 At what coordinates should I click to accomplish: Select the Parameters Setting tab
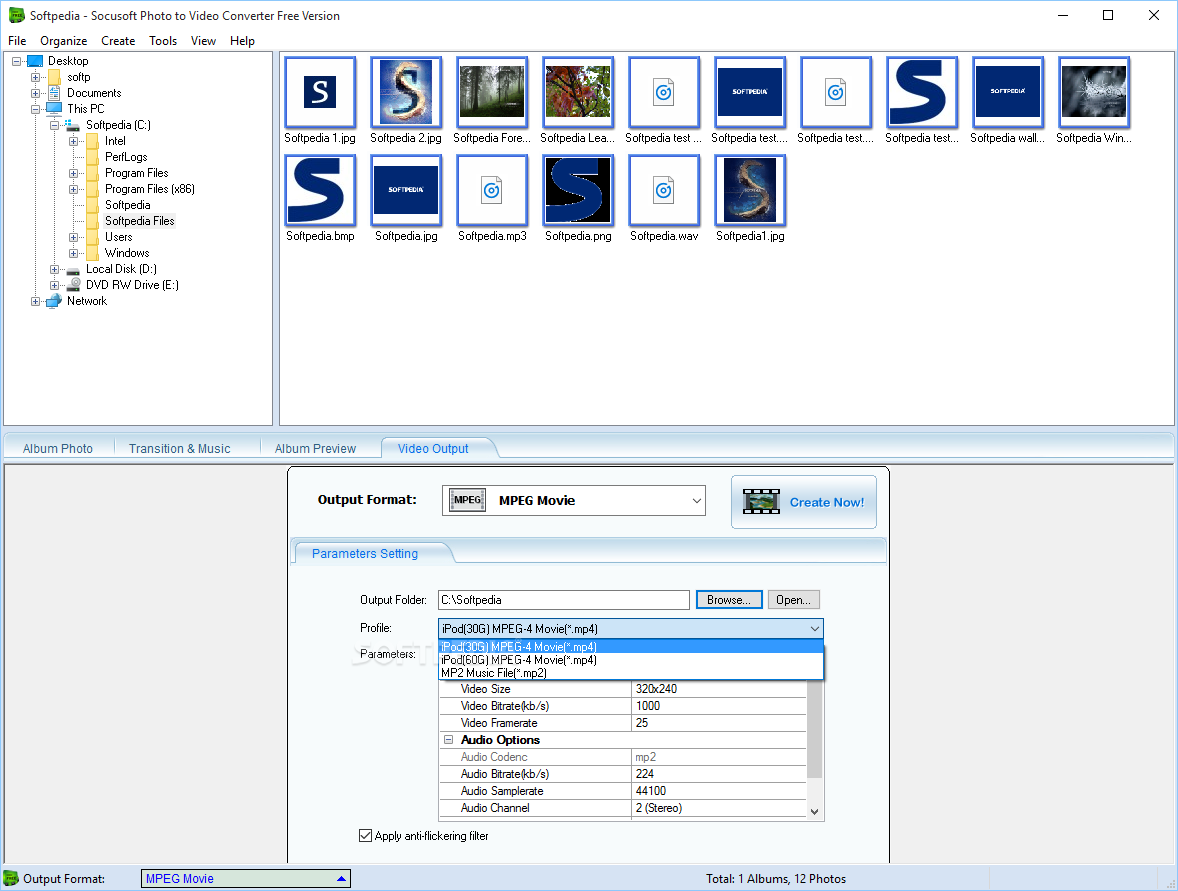coord(365,554)
